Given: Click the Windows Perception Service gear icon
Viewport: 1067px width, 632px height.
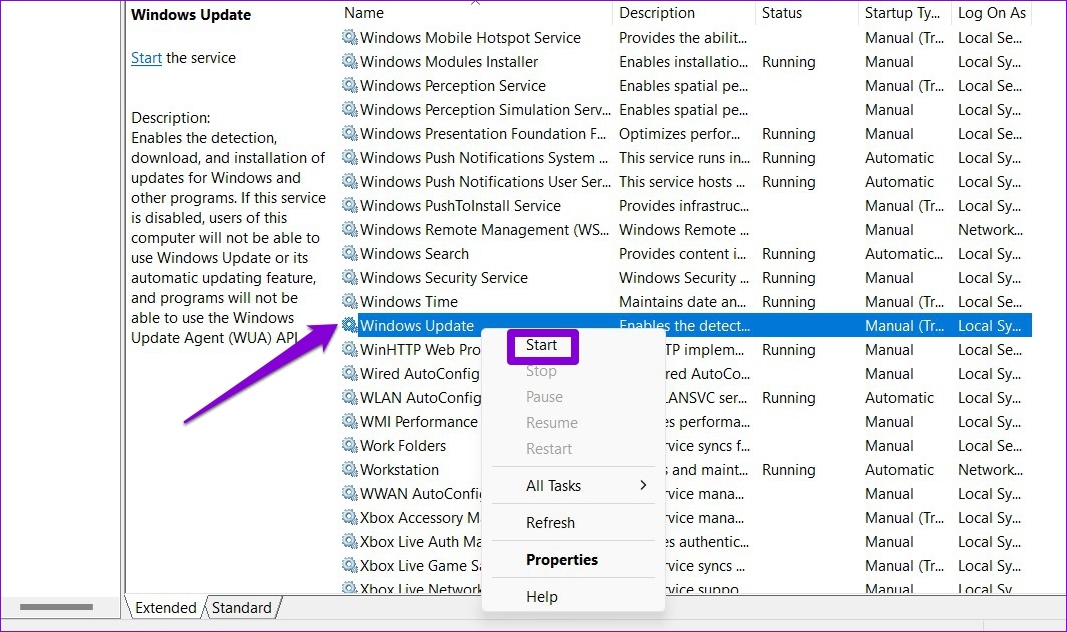Looking at the screenshot, I should coord(350,85).
